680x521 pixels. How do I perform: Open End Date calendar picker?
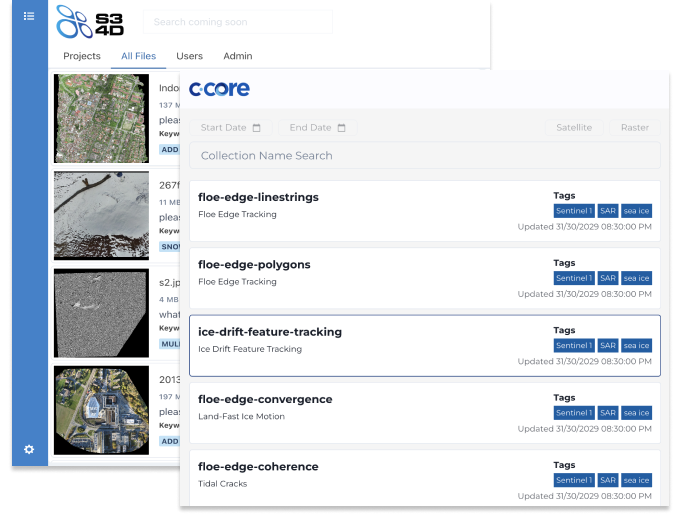point(318,128)
